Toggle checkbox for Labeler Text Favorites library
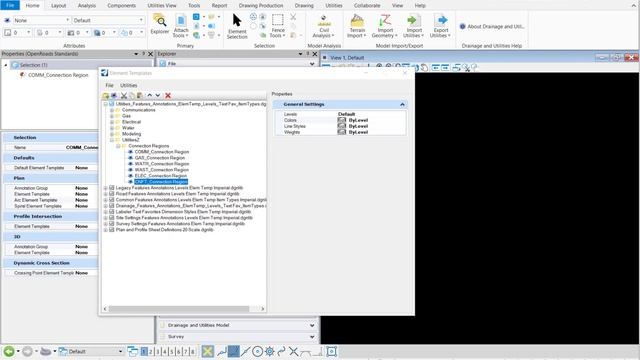This screenshot has width=640, height=360. [x=111, y=212]
